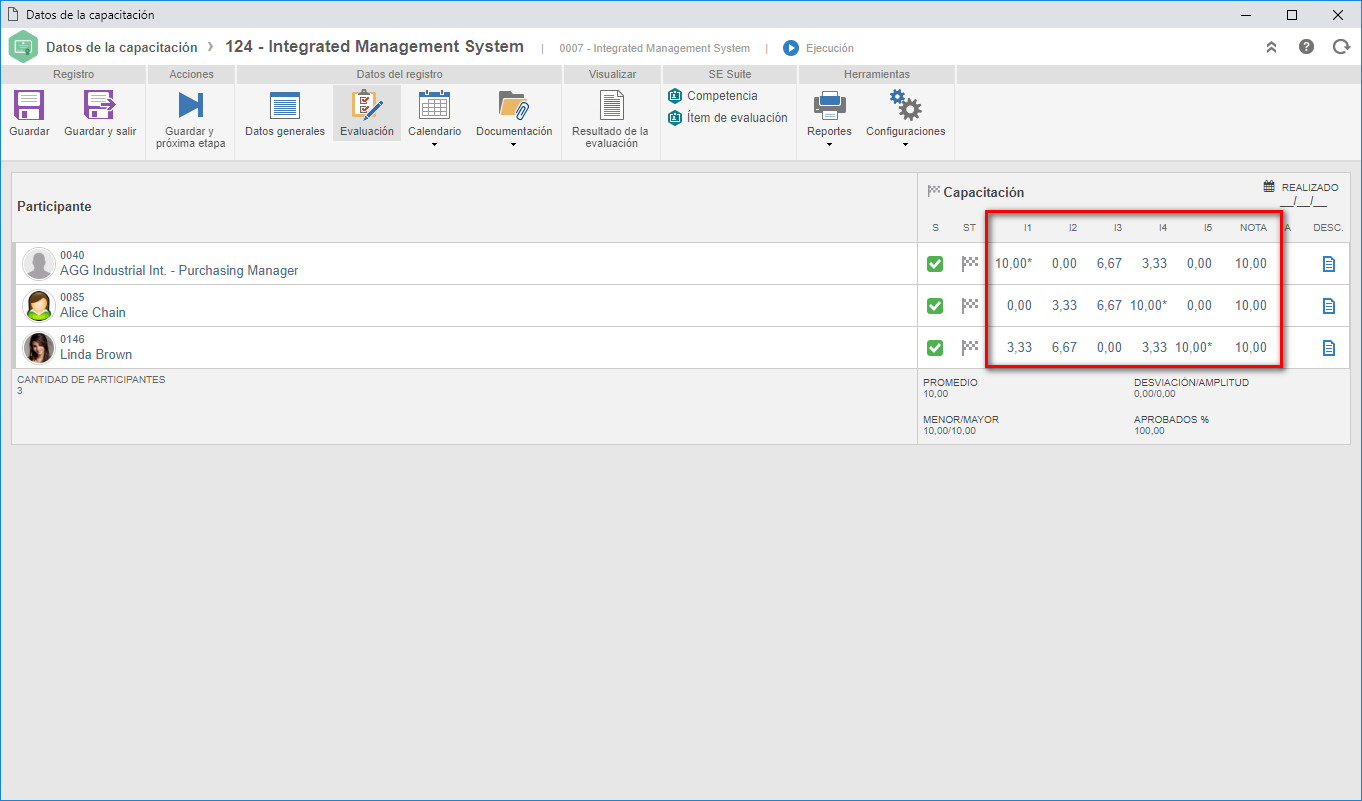1362x801 pixels.
Task: Click the Guardar save icon
Action: click(29, 105)
